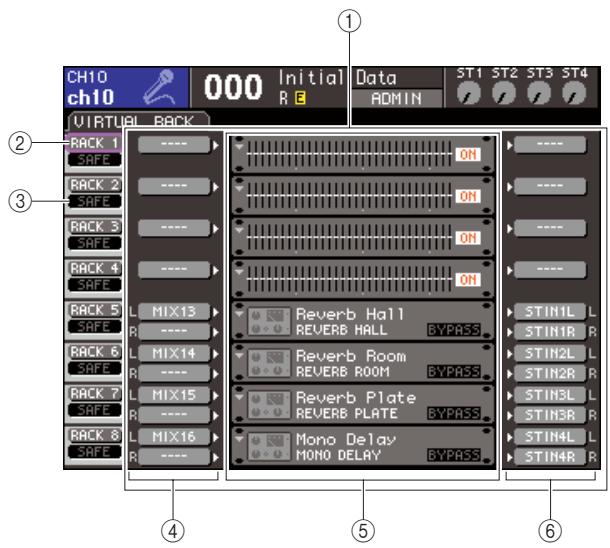Viewport: 610px width, 548px height.
Task: Open the empty input patch of rack 1
Action: [x=174, y=144]
